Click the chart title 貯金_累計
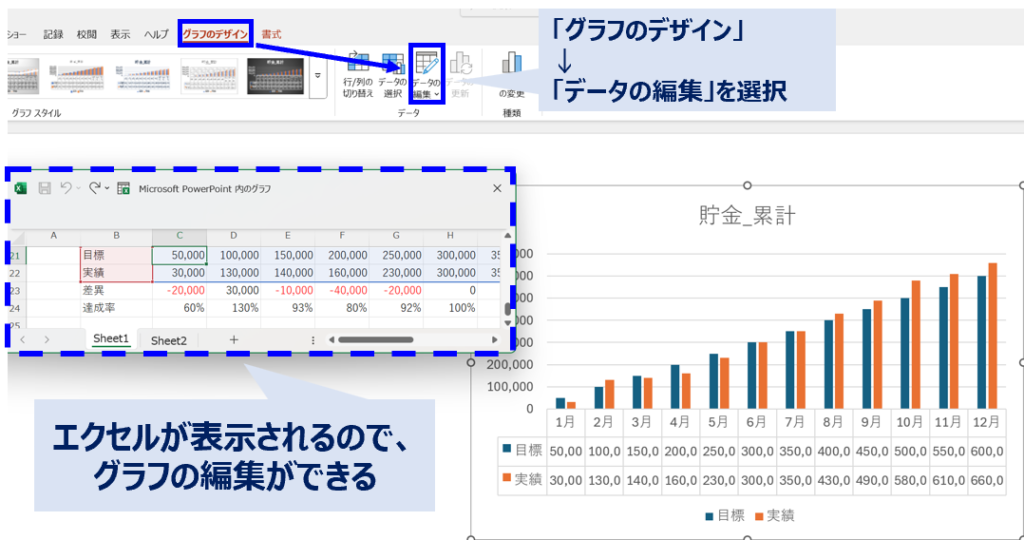 click(747, 217)
